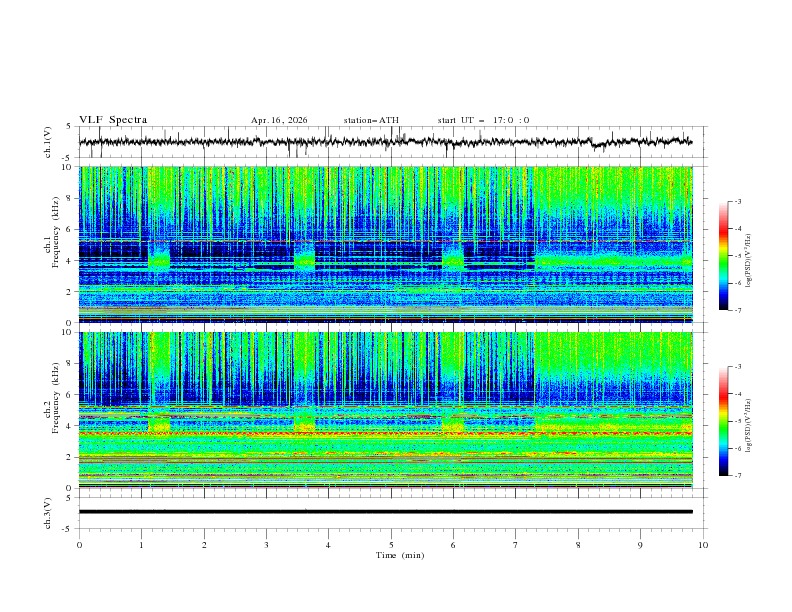
Task: Click the ch.2 spectrogram plot area
Action: tap(385, 410)
